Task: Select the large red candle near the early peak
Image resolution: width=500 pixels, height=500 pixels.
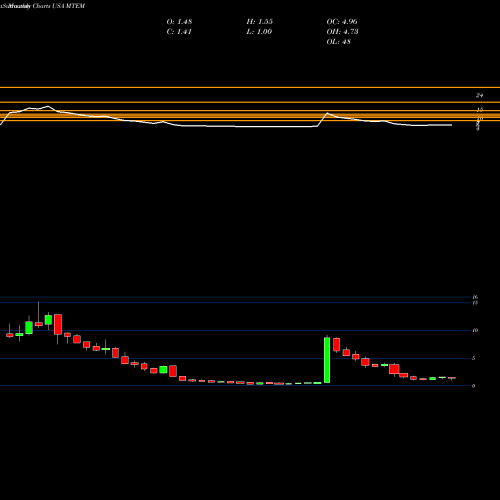Action: coord(58,324)
